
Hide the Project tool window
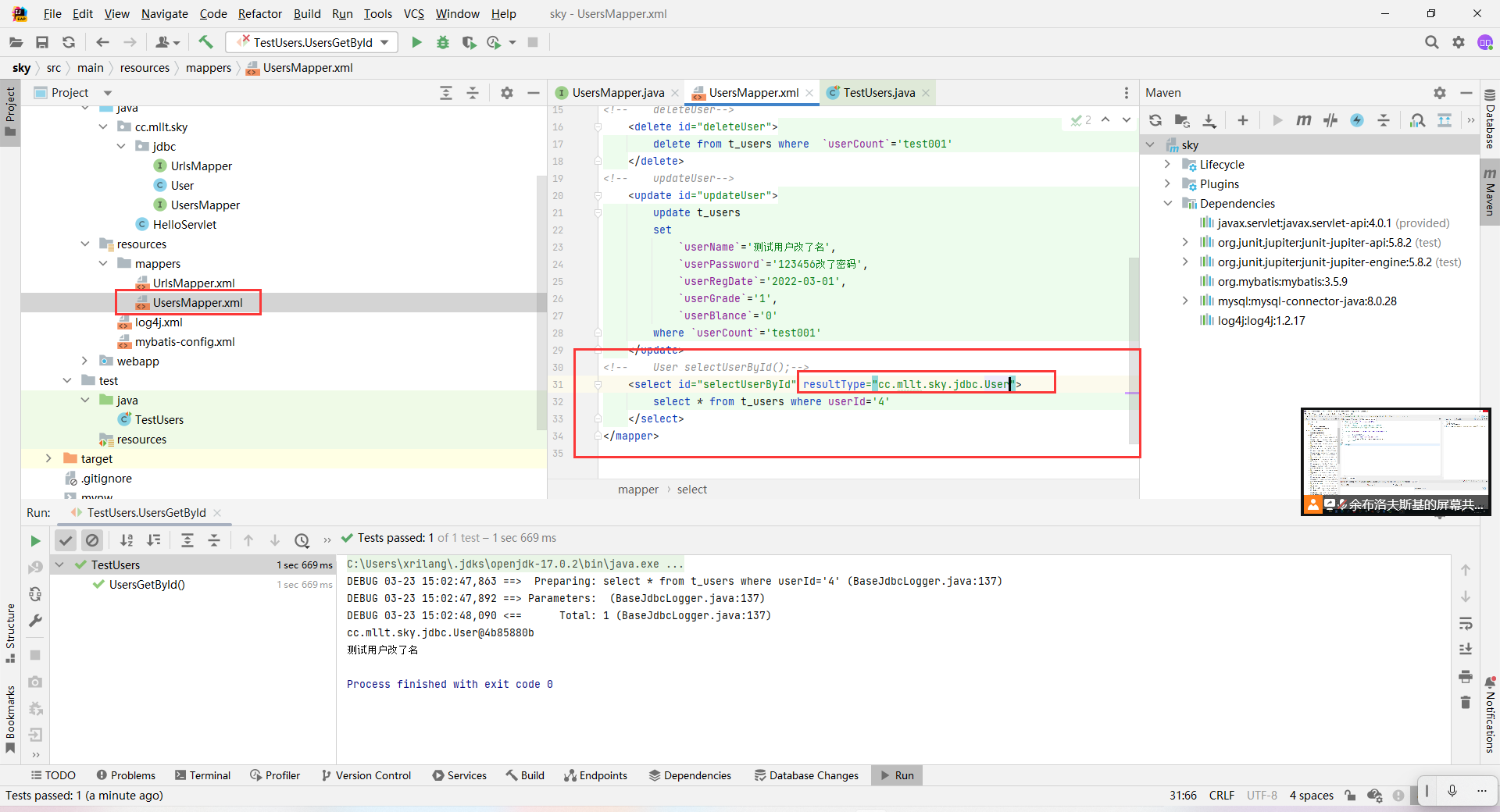tap(534, 93)
